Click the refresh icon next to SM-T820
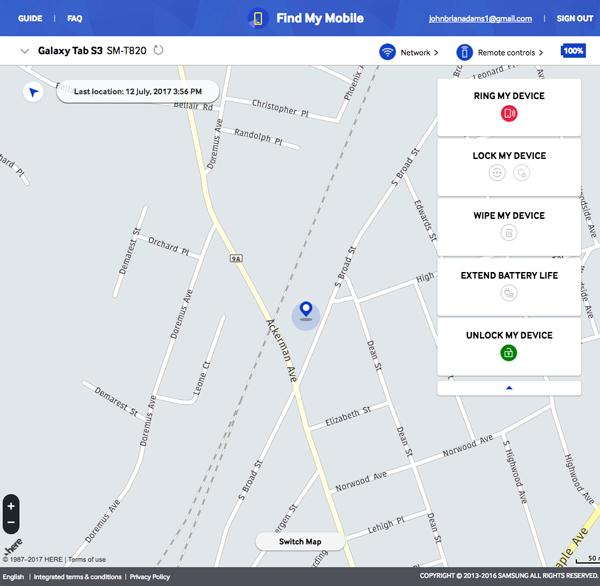This screenshot has height=586, width=600. [158, 50]
